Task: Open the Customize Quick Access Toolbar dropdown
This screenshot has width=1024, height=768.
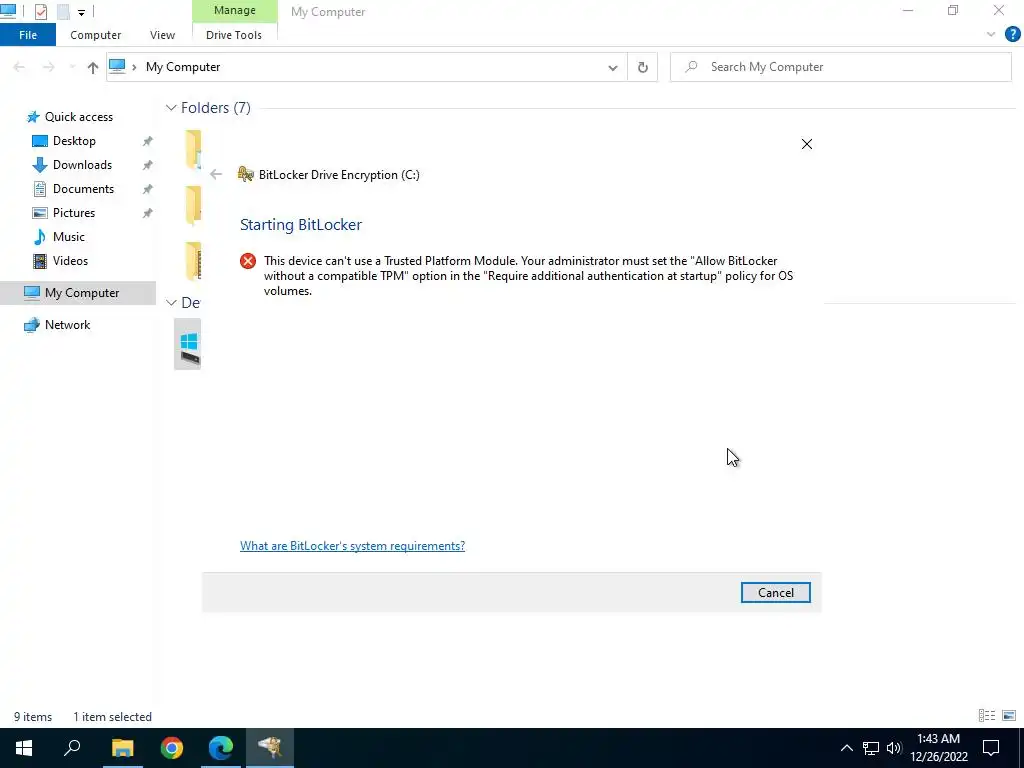Action: pyautogui.click(x=81, y=12)
